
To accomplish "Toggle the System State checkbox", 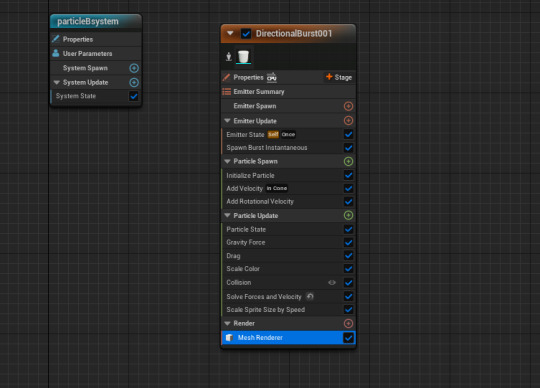I will (134, 96).
